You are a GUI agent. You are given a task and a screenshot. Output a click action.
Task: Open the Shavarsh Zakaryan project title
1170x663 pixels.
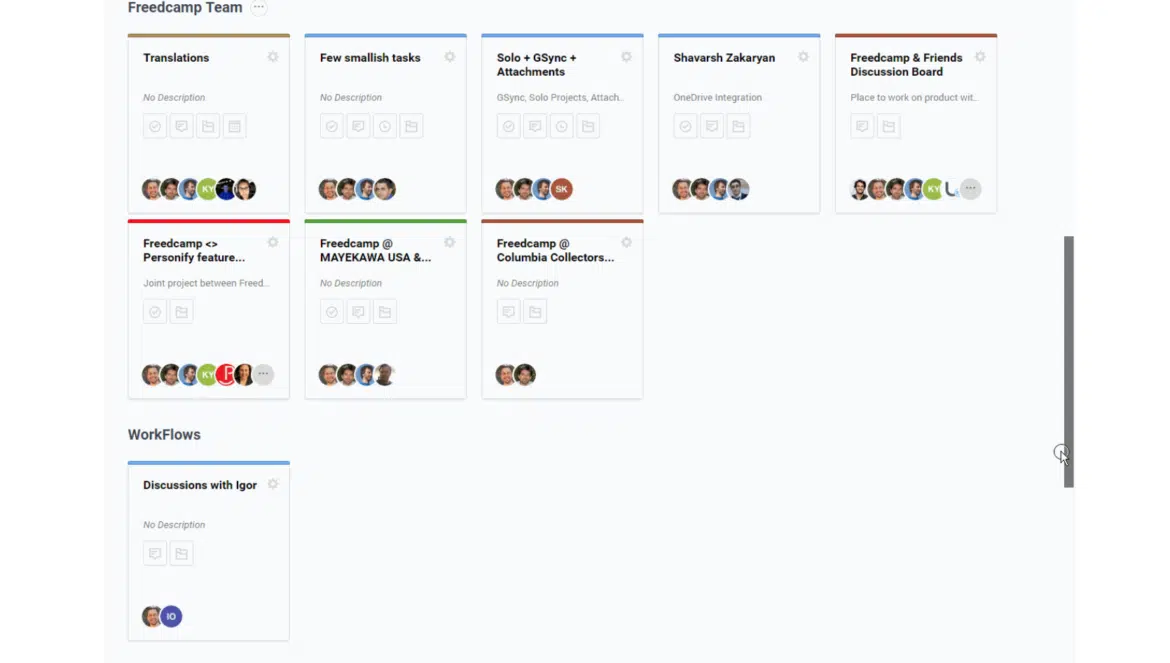[724, 58]
